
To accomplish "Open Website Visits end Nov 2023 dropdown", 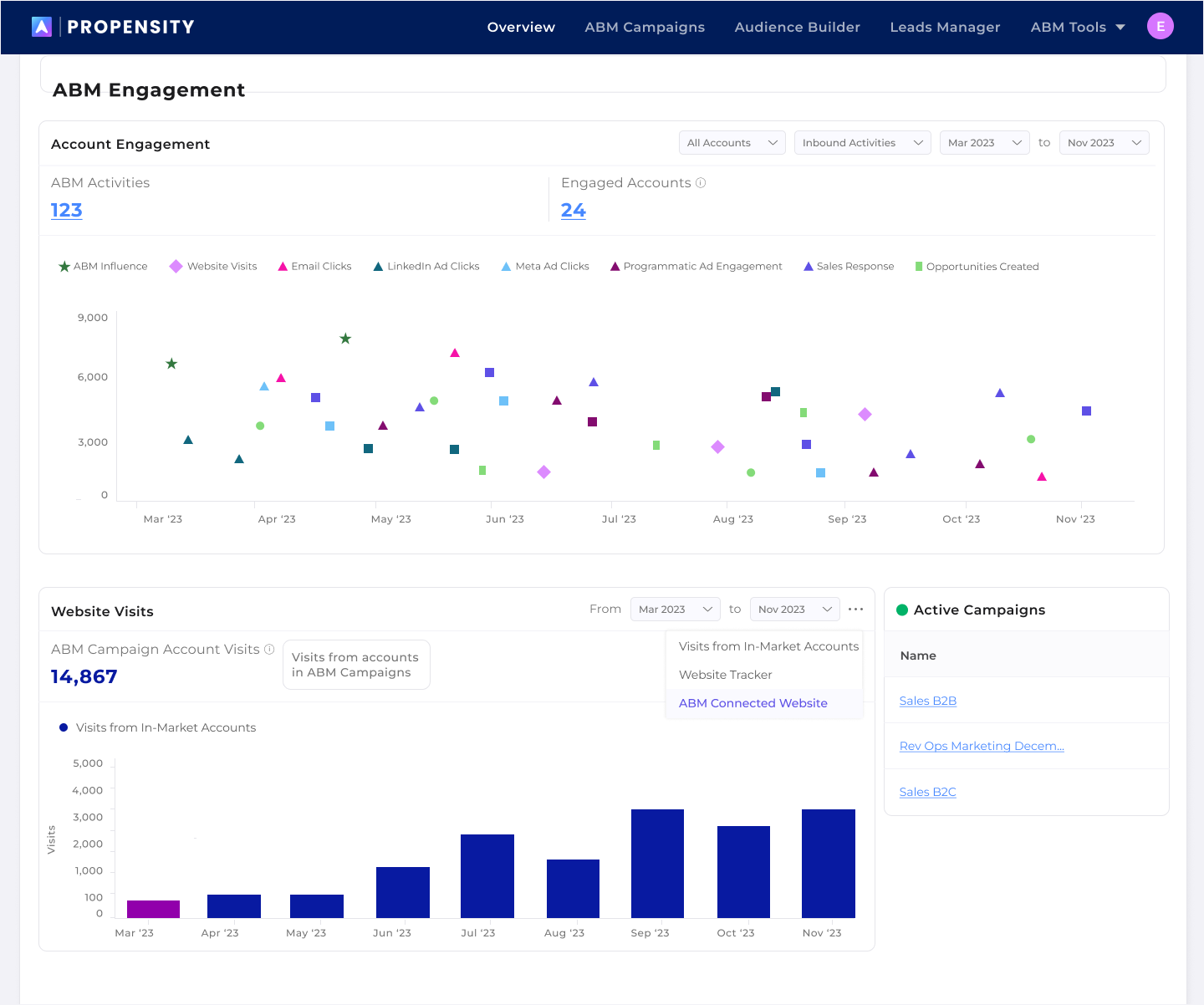I will (795, 610).
